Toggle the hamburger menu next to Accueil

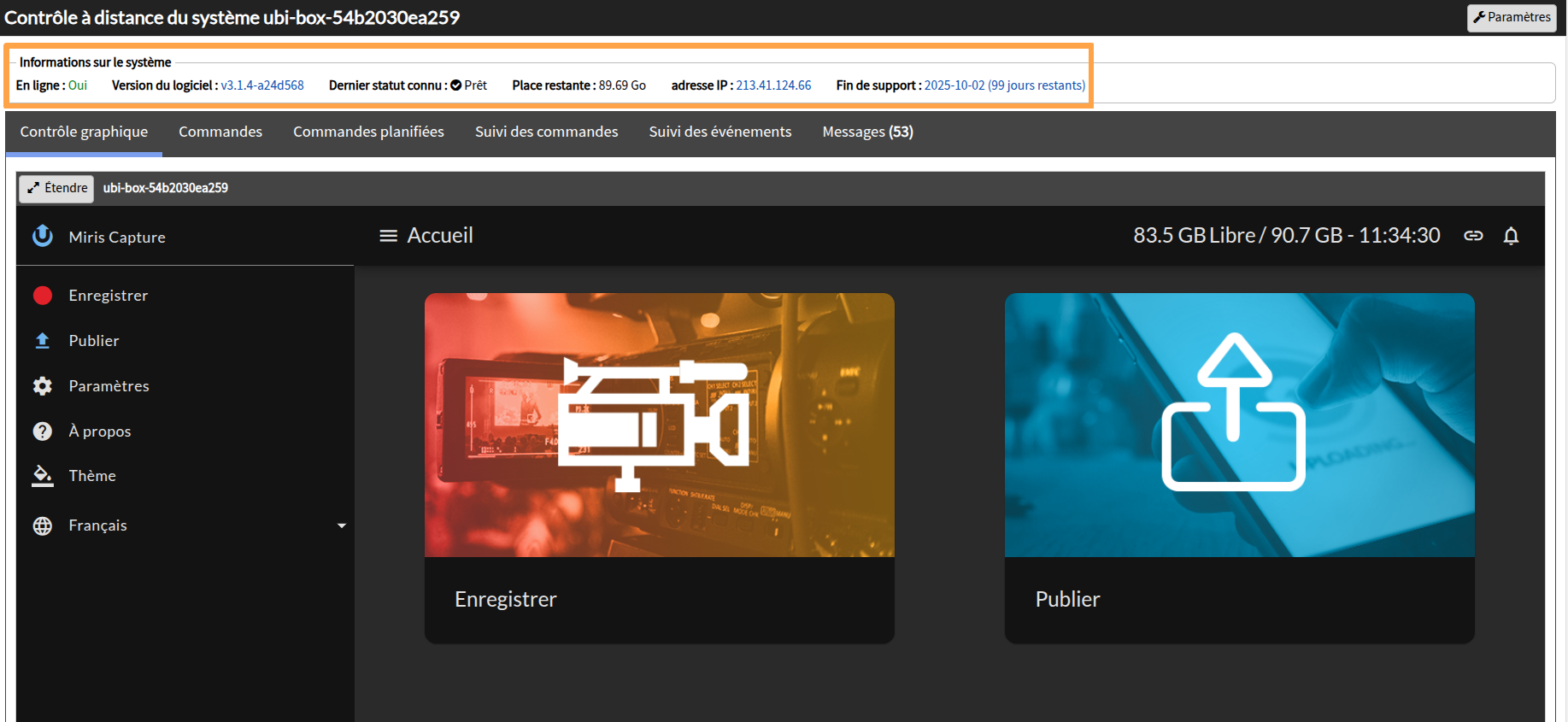pos(388,236)
